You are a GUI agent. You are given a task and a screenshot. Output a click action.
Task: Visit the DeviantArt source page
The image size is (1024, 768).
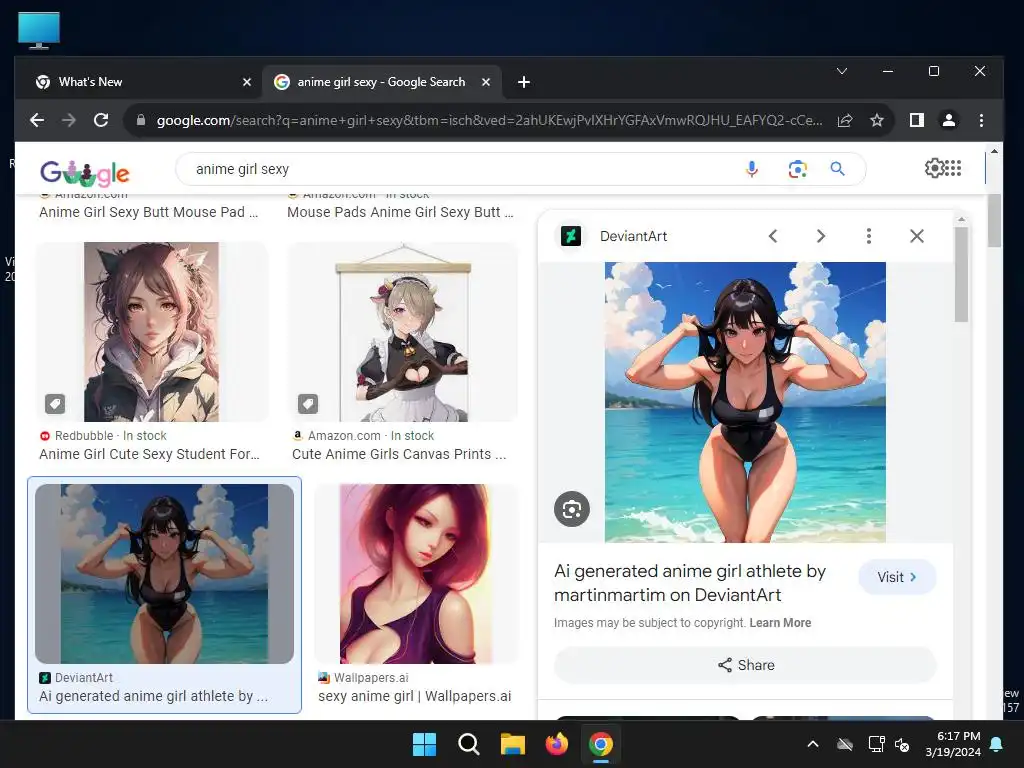(x=897, y=577)
